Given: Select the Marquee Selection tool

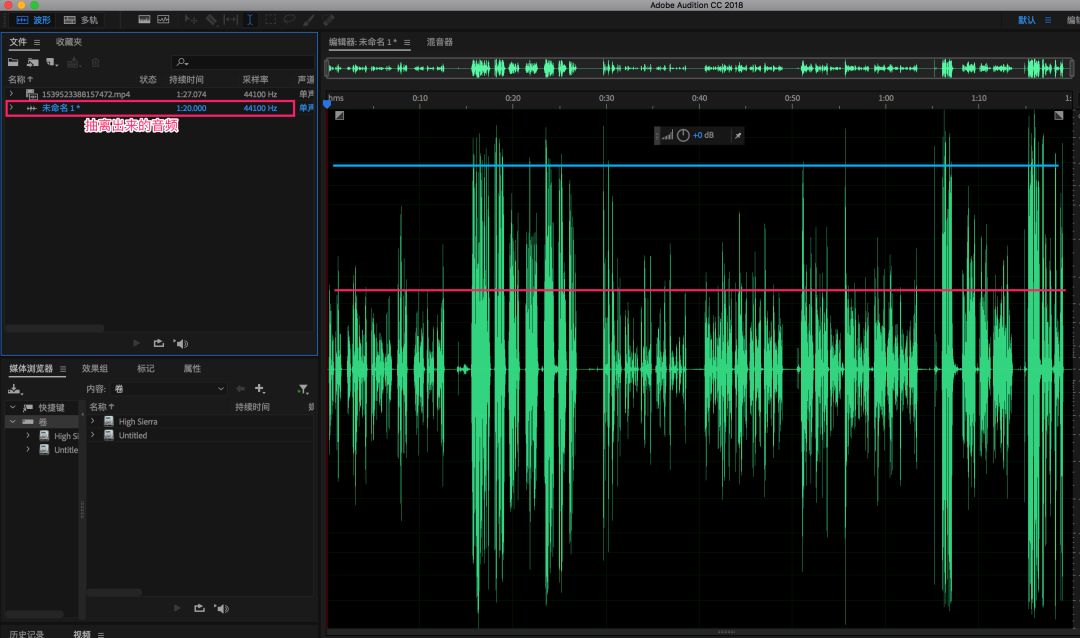Looking at the screenshot, I should tap(270, 20).
